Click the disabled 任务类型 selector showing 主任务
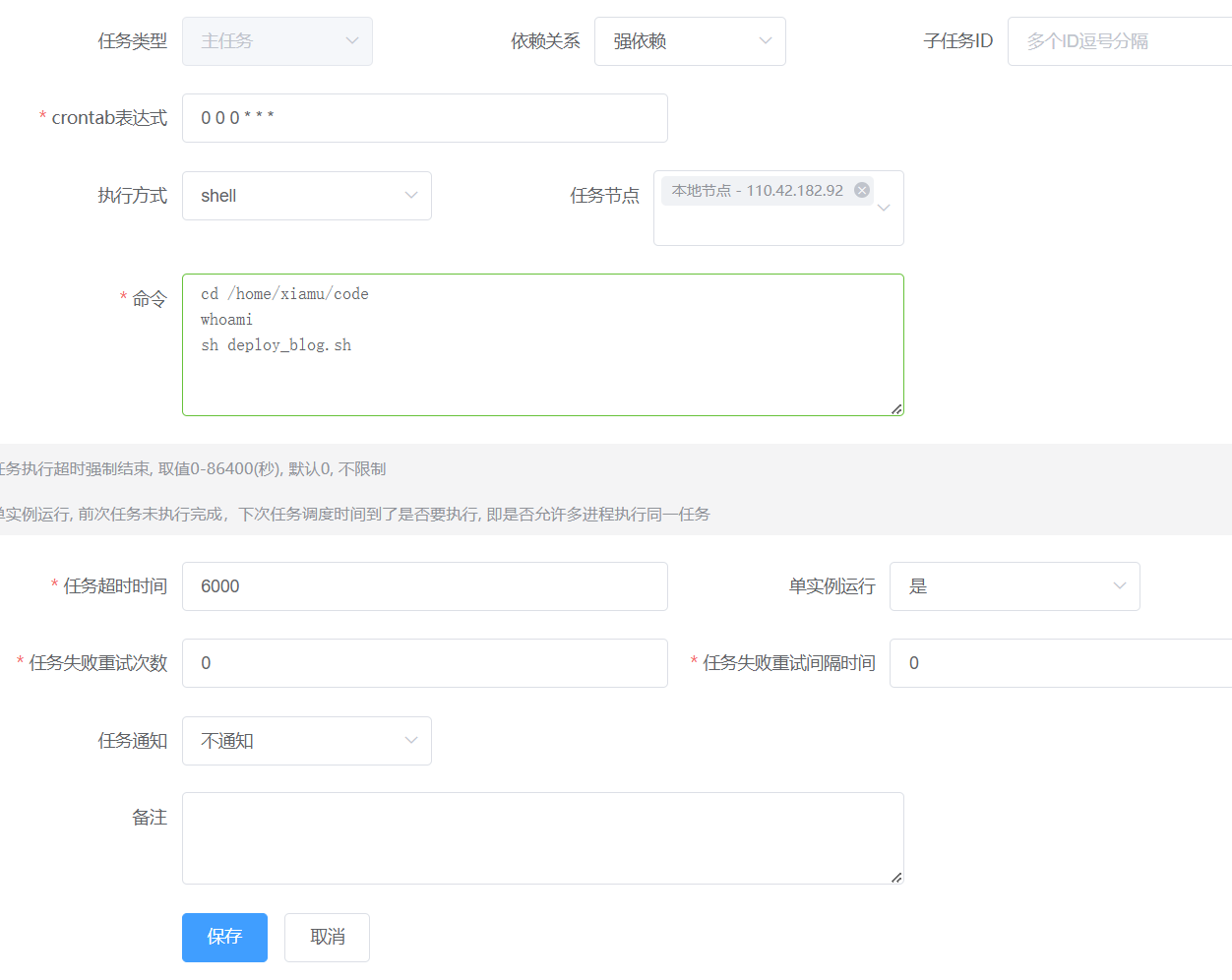 click(x=276, y=41)
